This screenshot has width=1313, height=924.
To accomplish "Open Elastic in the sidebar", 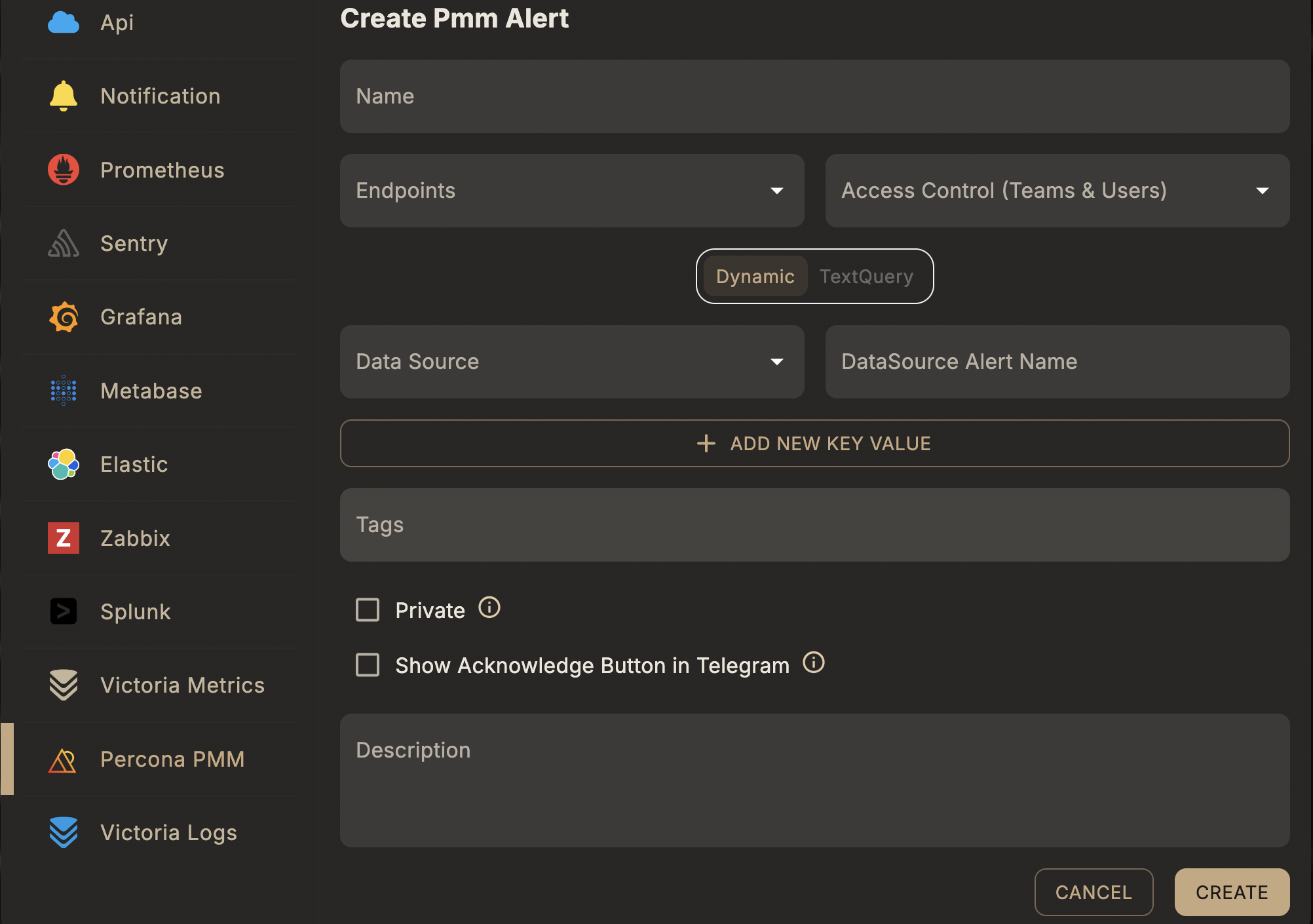I will click(159, 464).
